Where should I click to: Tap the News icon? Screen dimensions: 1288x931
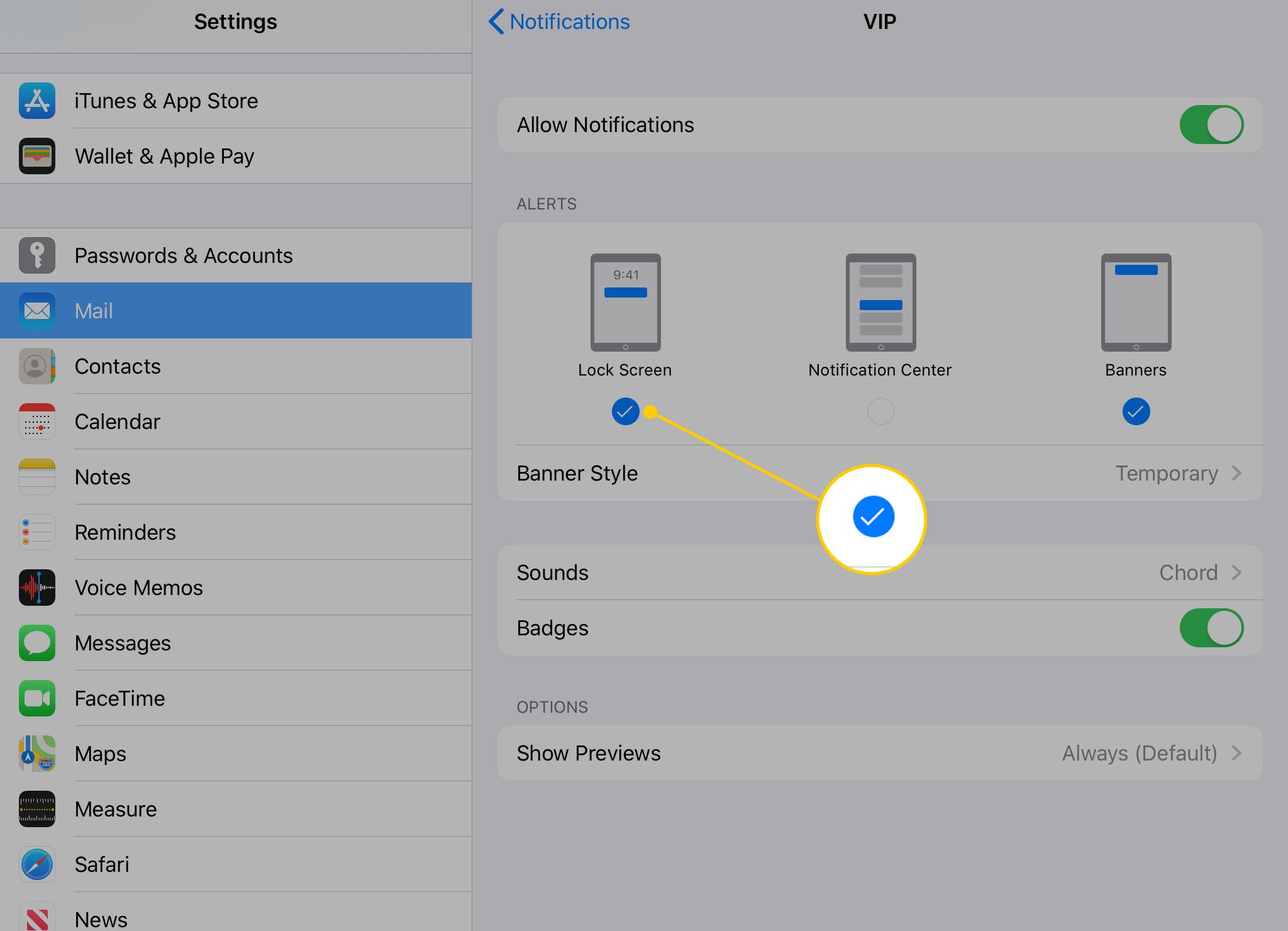(x=37, y=917)
